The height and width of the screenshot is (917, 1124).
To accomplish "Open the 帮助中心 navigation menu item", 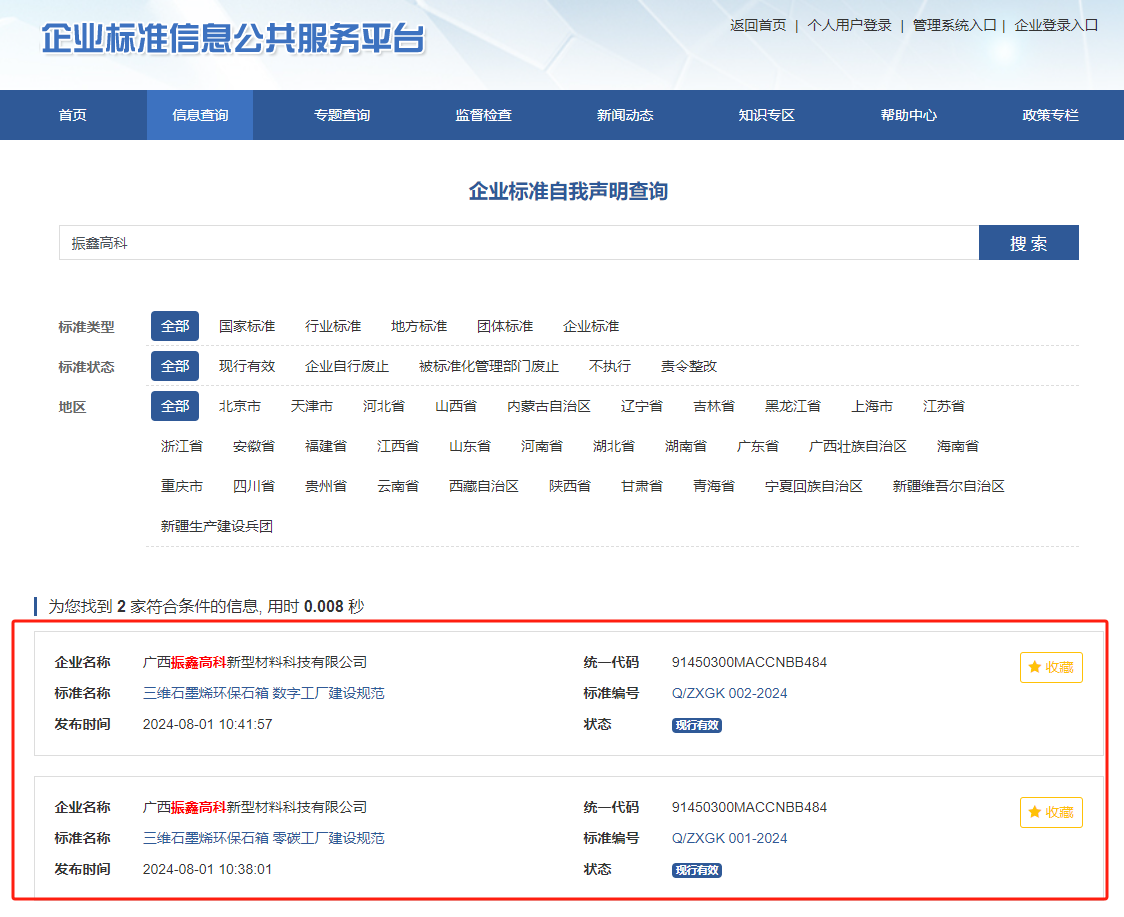I will click(908, 115).
